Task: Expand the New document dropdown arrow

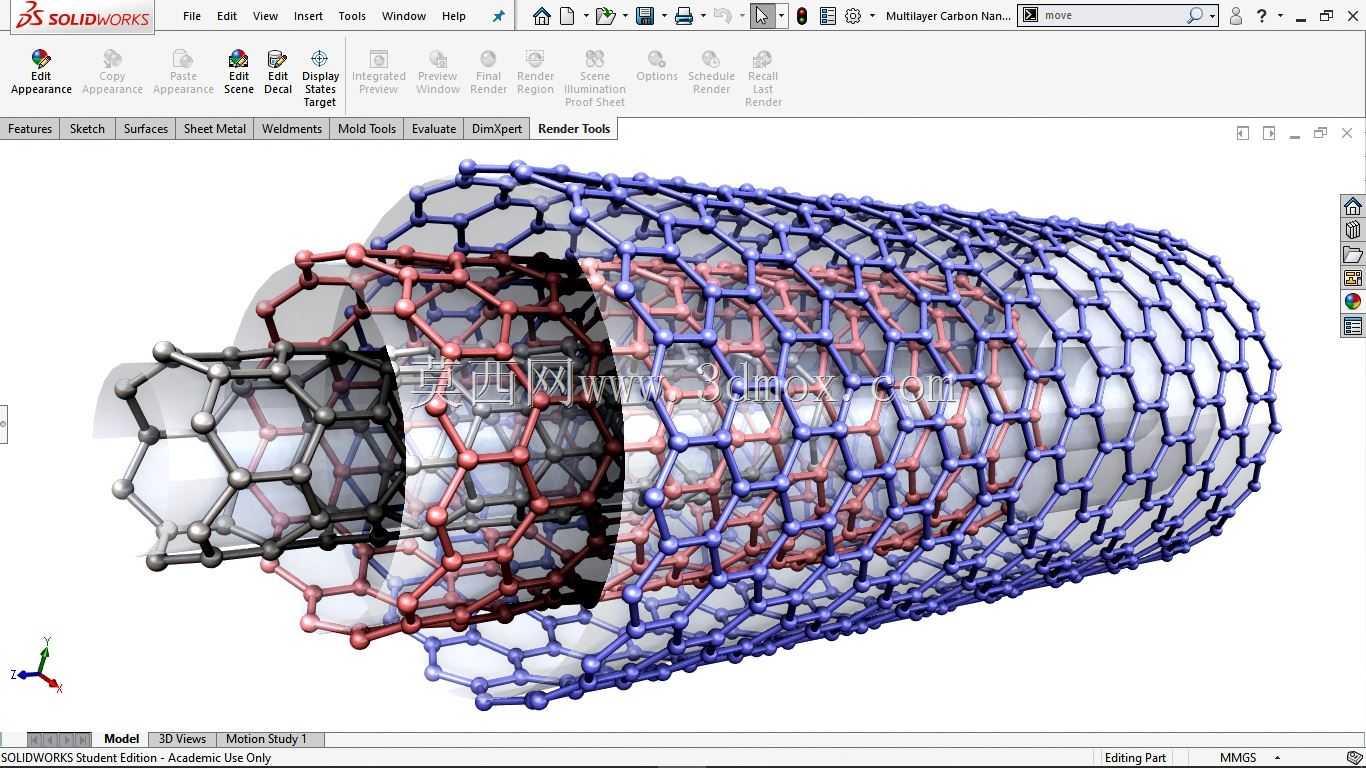Action: tap(586, 16)
